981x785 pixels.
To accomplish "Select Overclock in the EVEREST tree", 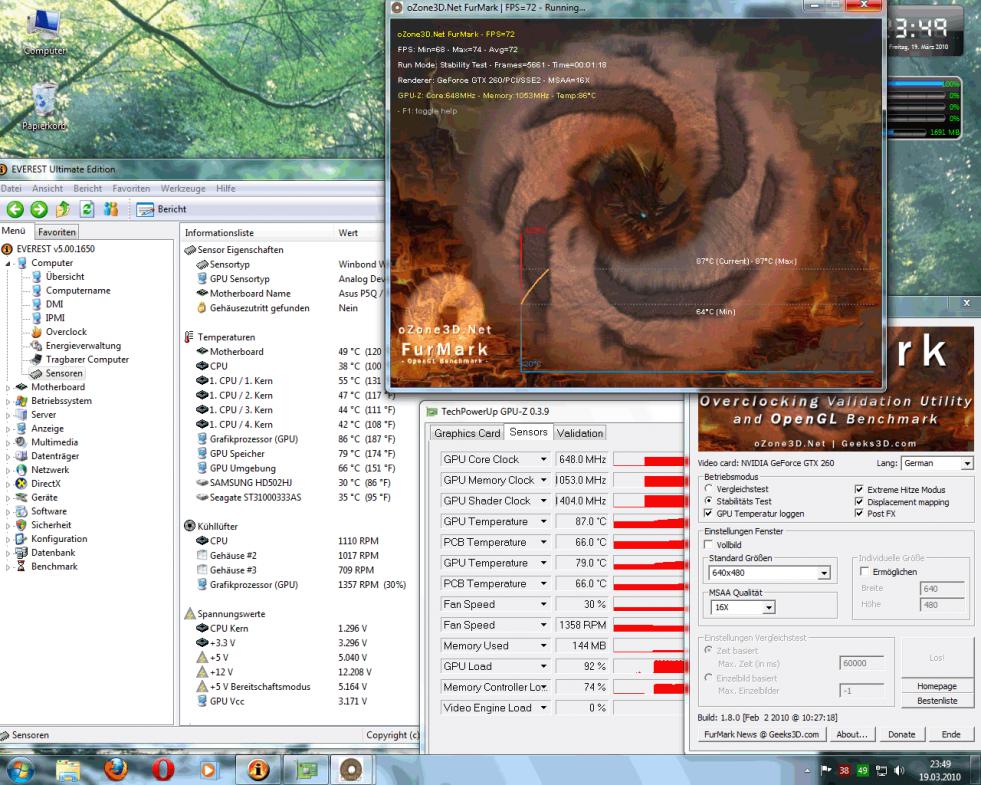I will 66,332.
